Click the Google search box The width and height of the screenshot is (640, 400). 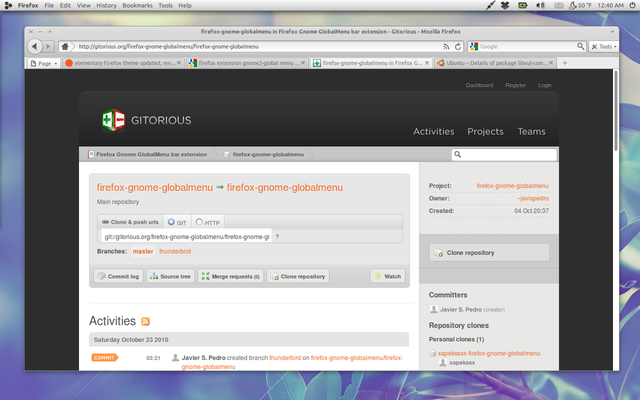point(527,47)
